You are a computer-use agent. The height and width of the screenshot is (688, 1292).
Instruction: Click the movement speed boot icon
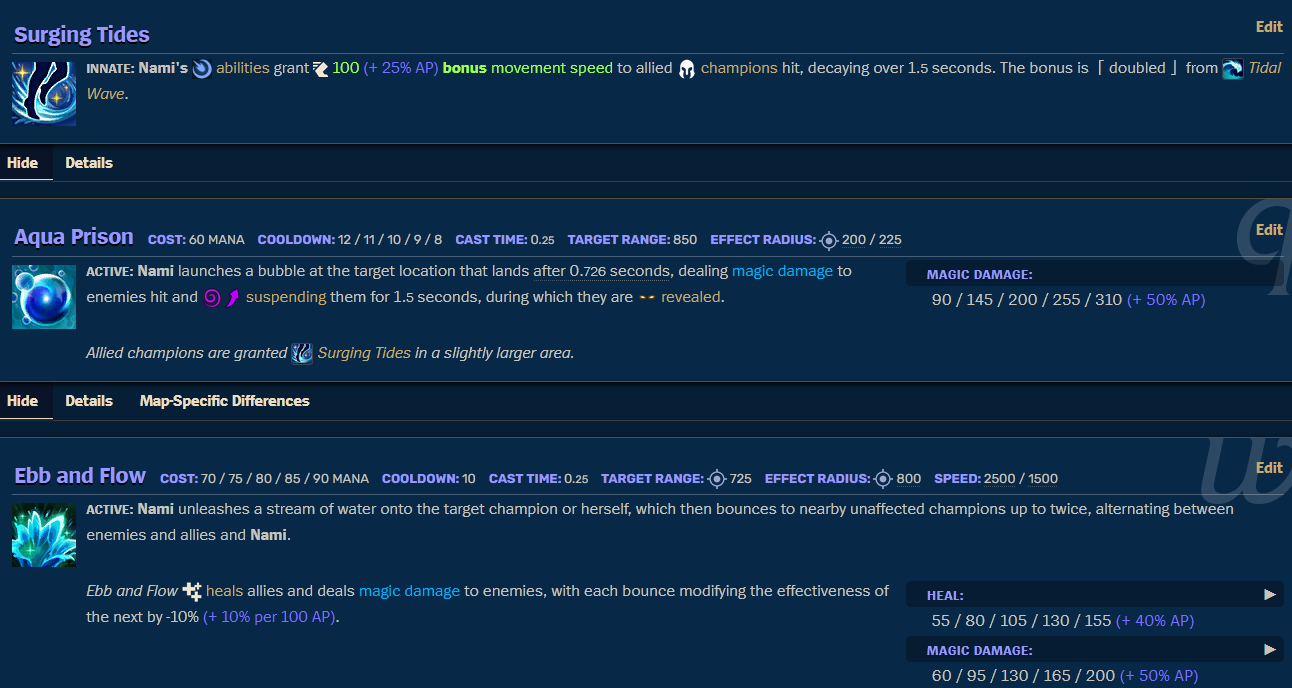(x=320, y=69)
